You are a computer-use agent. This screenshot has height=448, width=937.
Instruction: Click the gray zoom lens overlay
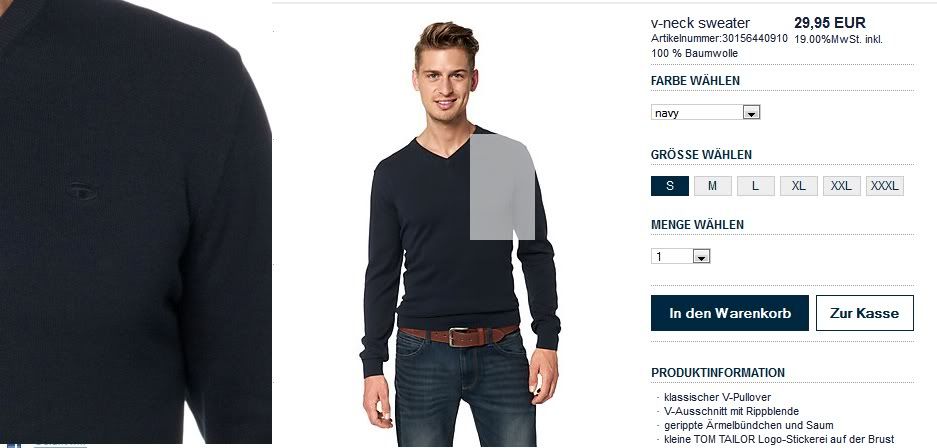(x=502, y=187)
